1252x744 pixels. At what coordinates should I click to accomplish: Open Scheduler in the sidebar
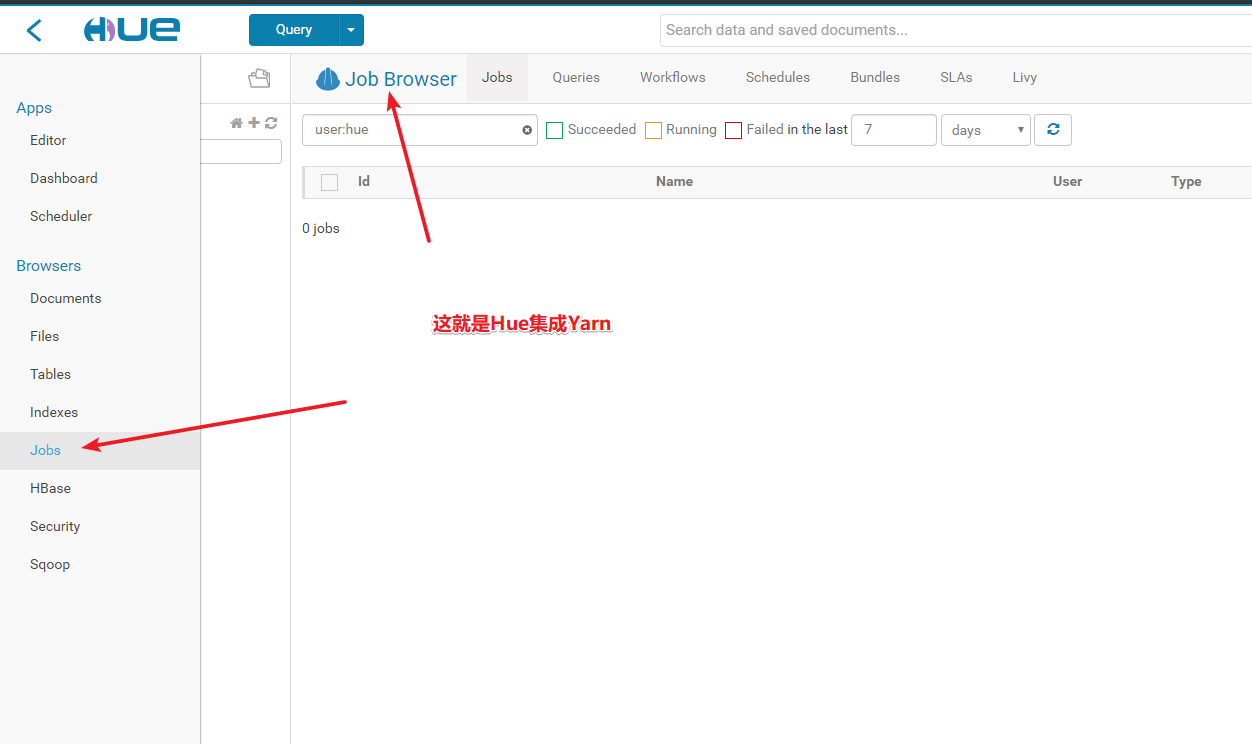point(61,216)
